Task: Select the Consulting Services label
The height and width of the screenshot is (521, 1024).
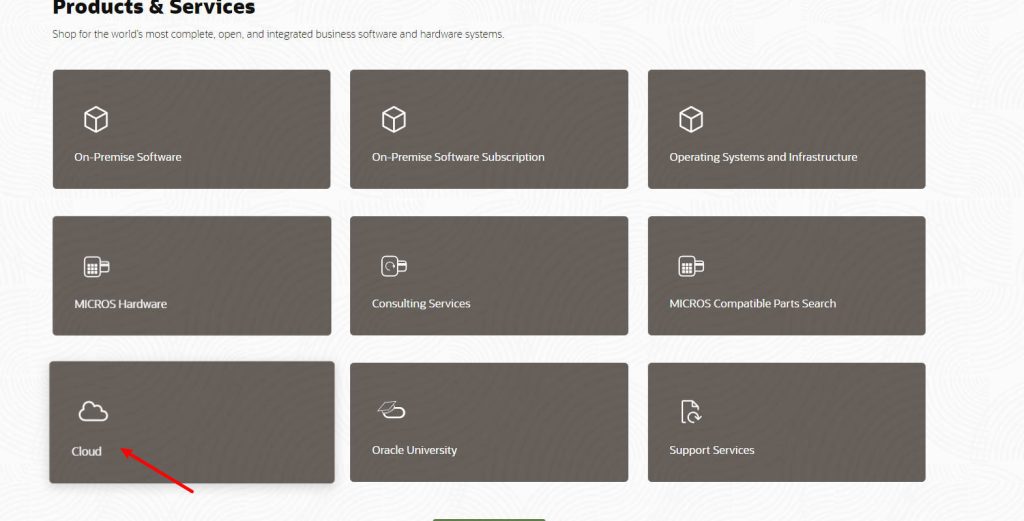Action: click(x=421, y=304)
